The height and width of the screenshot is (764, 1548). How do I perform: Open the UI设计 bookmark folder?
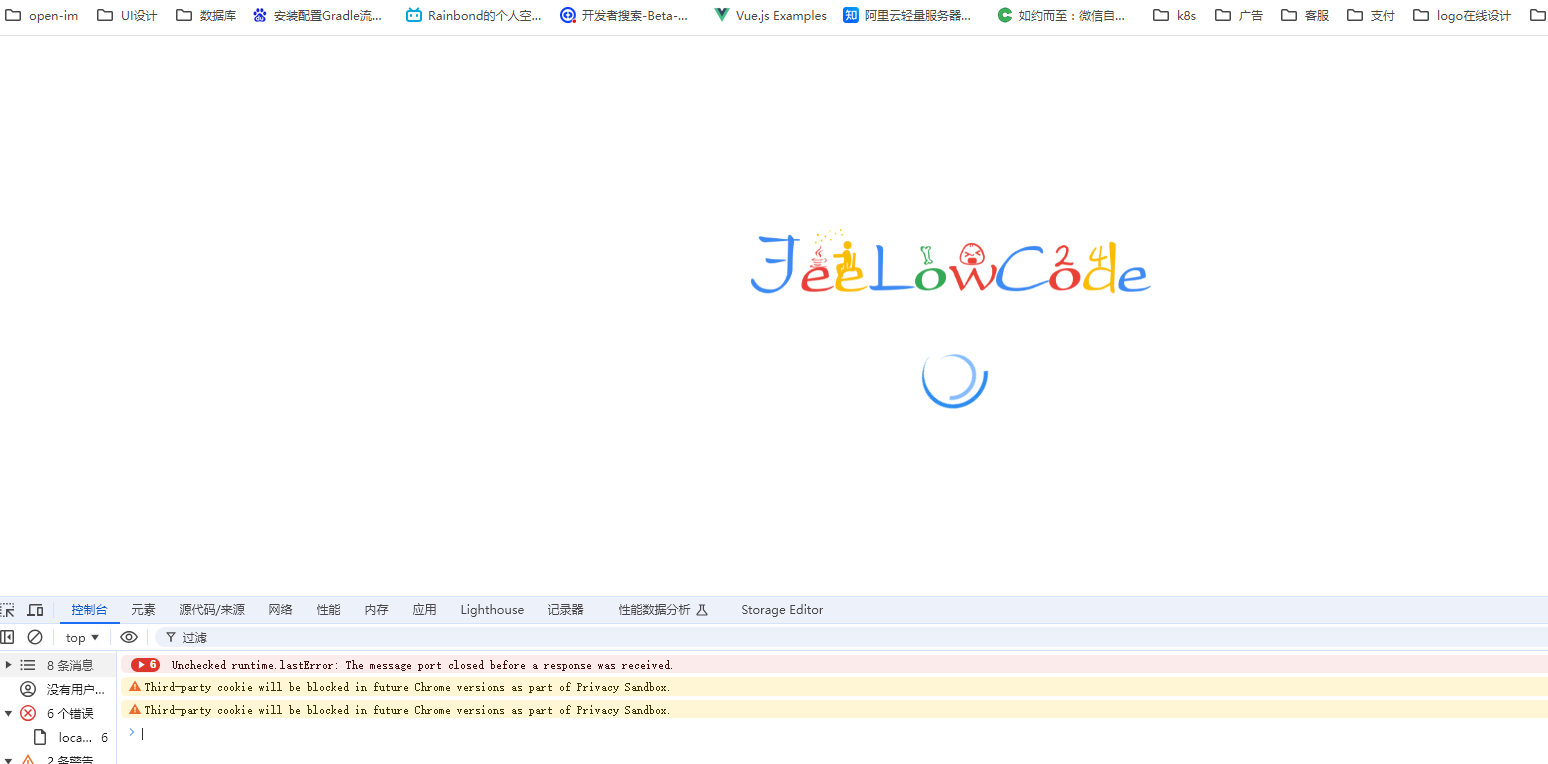click(x=127, y=16)
